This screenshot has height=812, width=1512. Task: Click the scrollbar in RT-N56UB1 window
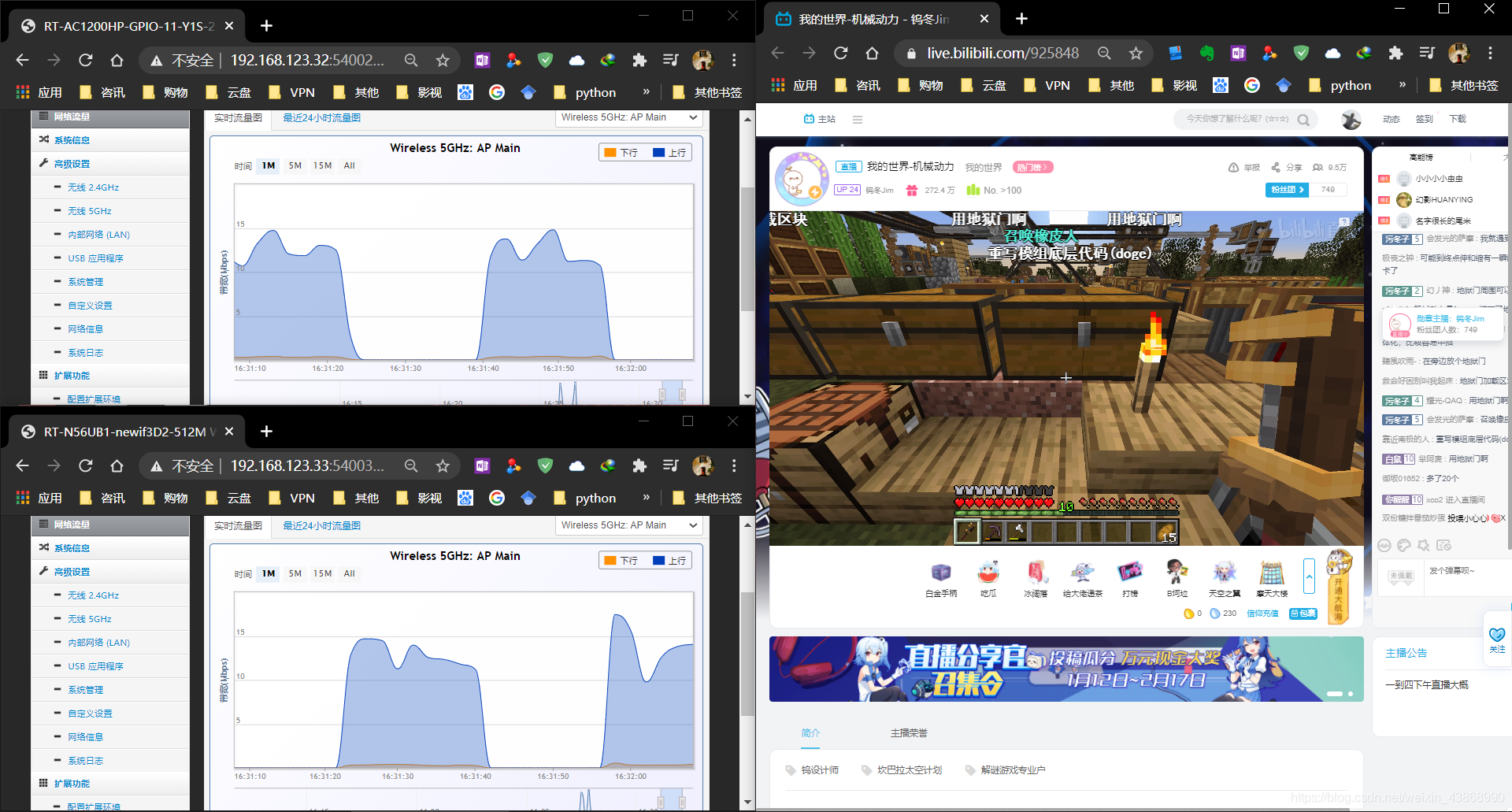tap(747, 654)
